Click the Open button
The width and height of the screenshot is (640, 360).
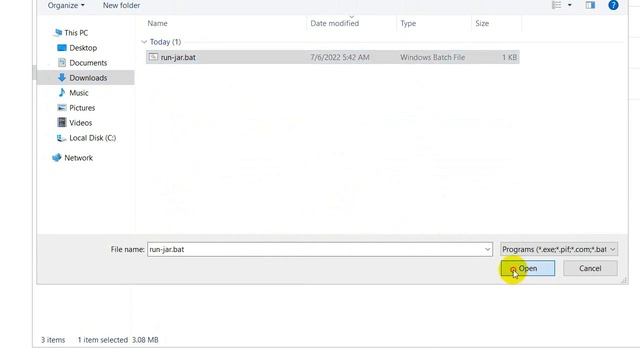(528, 268)
